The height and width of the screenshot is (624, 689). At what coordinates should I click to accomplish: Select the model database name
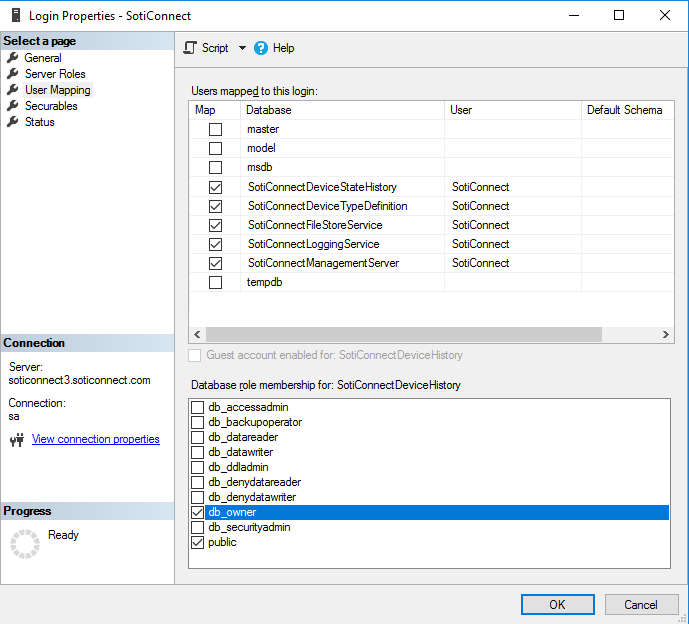(261, 148)
